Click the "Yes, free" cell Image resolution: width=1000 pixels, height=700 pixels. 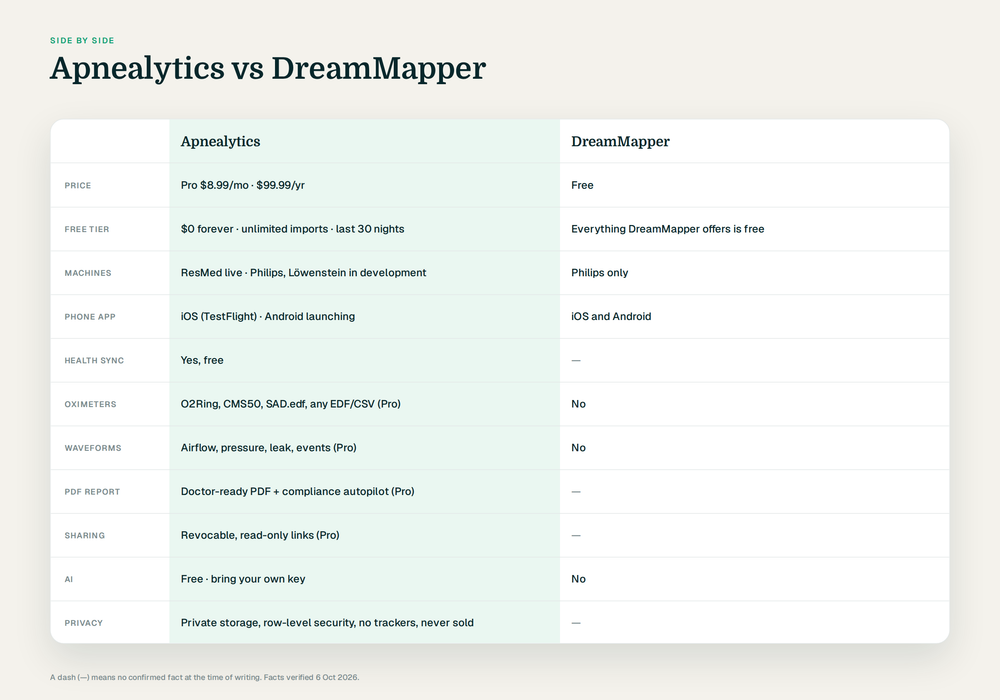[202, 360]
